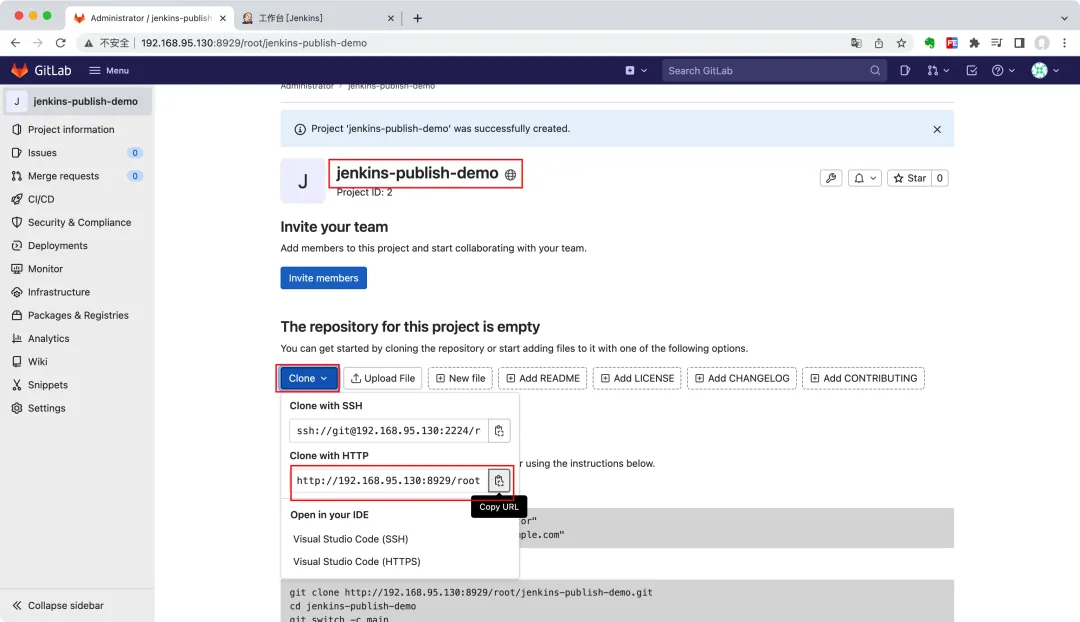The width and height of the screenshot is (1080, 622).
Task: Open the Menu hamburger in GitLab navbar
Action: pos(109,70)
